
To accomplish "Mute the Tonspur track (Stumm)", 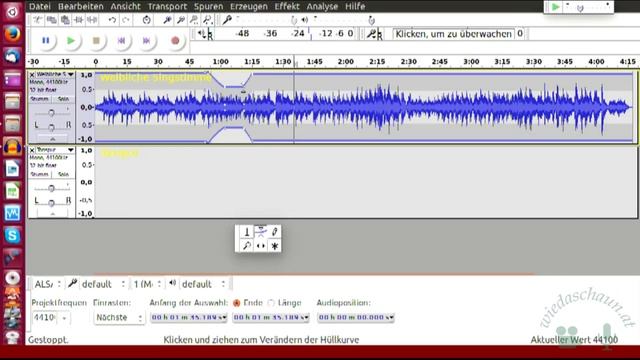I will [40, 174].
